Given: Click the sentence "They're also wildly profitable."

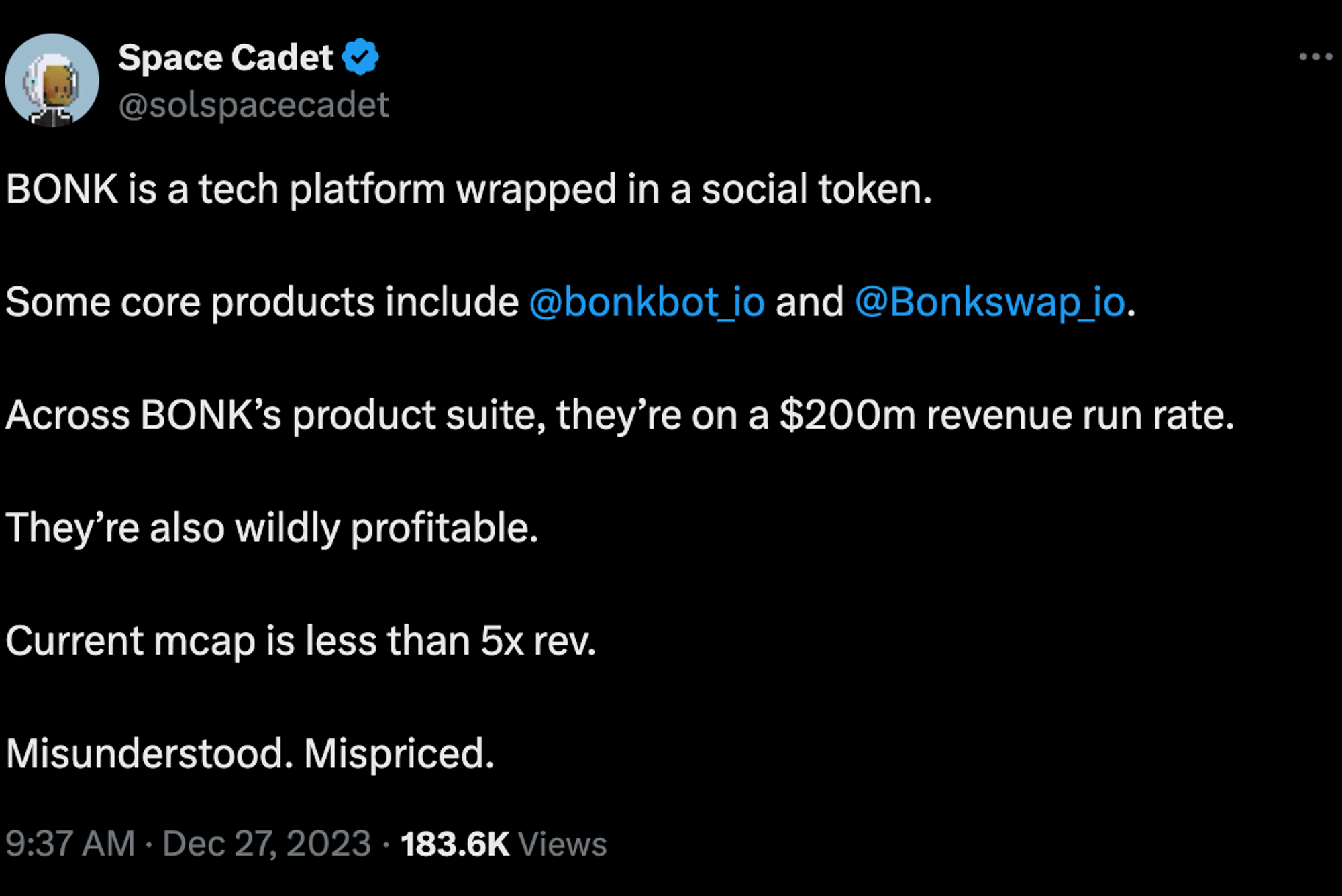Looking at the screenshot, I should [272, 528].
